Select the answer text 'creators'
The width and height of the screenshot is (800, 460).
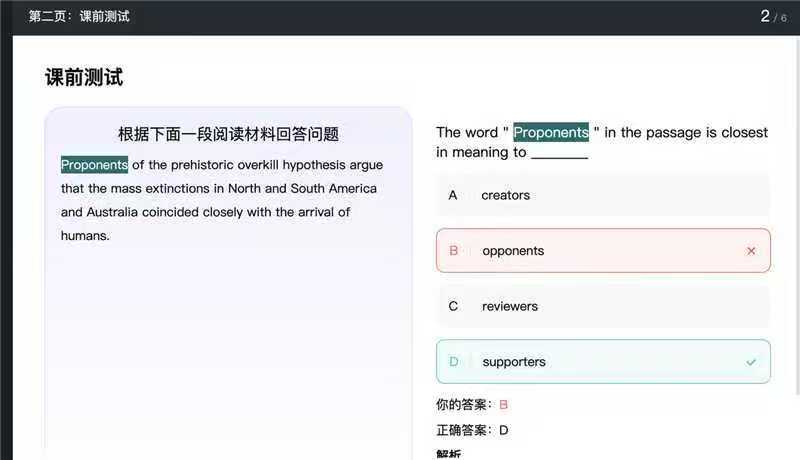pos(505,195)
